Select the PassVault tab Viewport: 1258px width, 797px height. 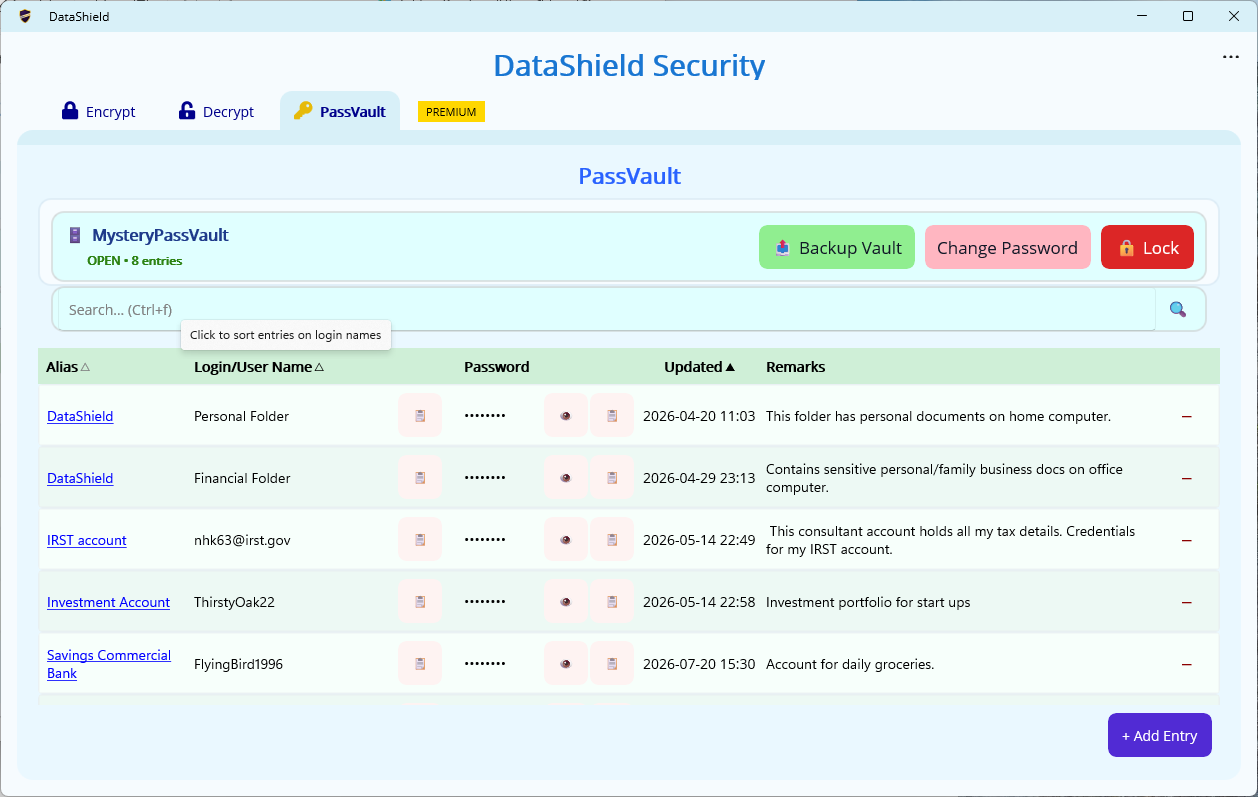pos(340,111)
